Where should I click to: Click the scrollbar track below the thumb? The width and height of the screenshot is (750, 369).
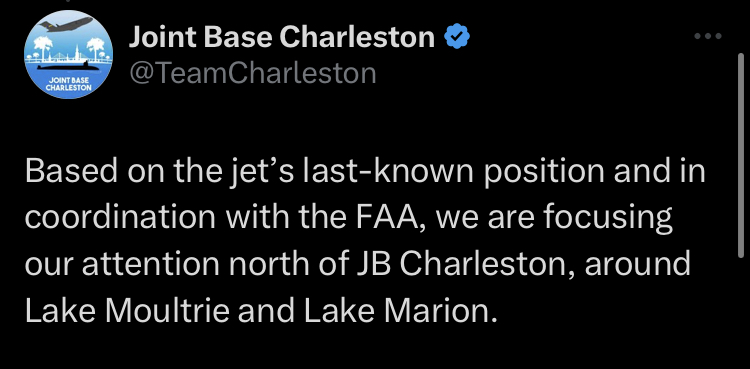click(x=741, y=313)
